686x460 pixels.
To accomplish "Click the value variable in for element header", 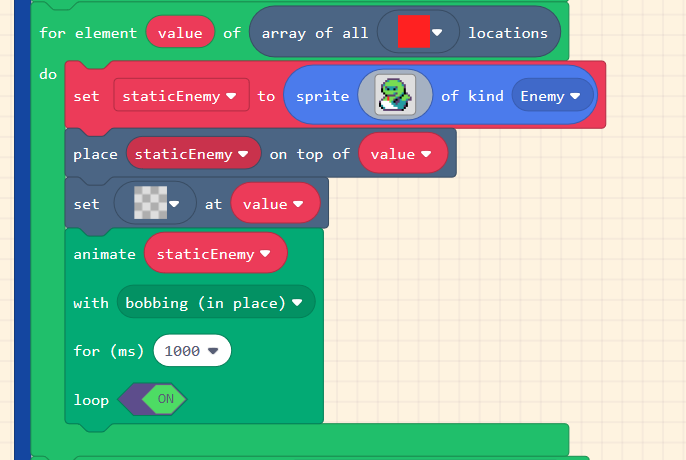I will pyautogui.click(x=180, y=33).
